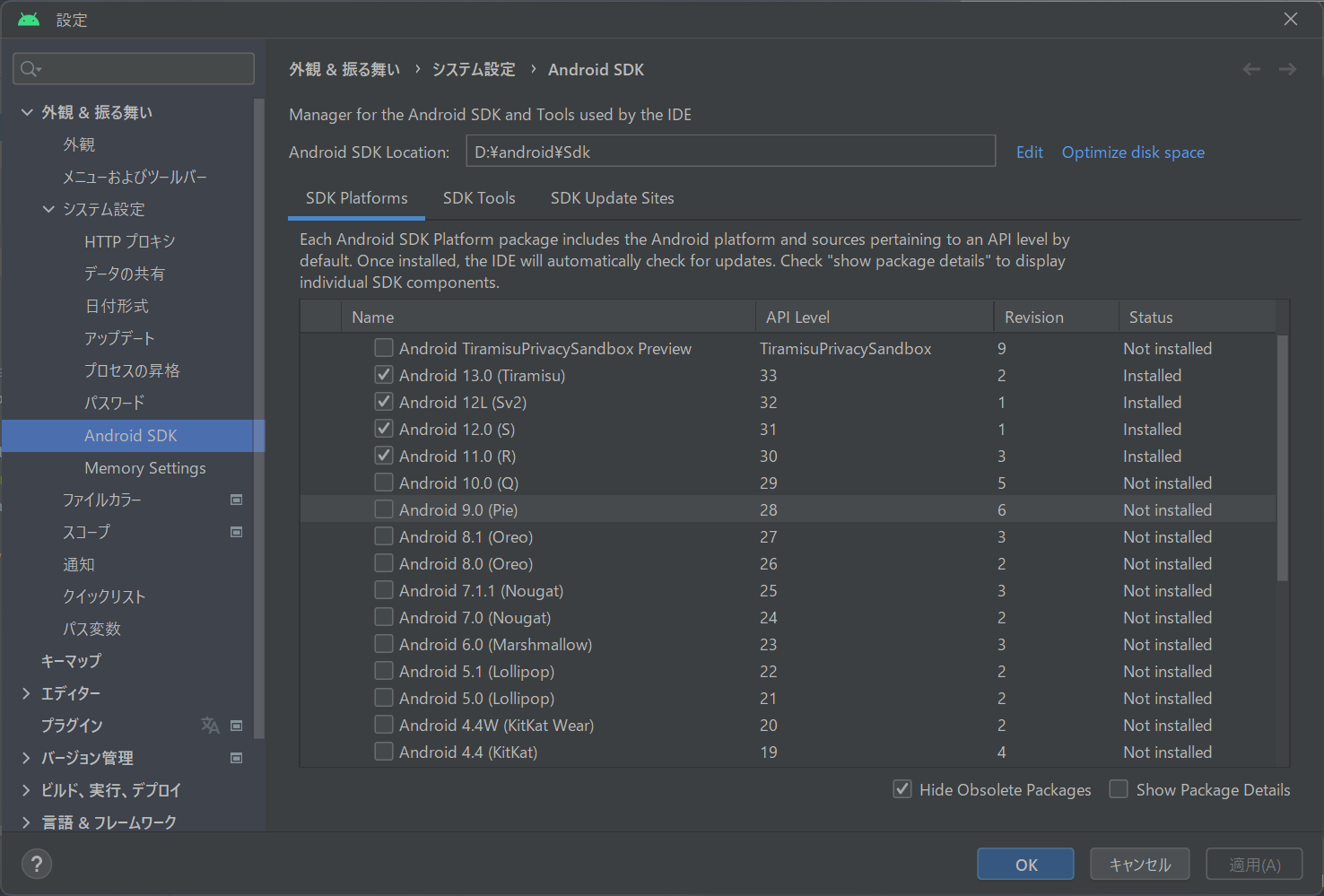
Task: Select the Android SDK tree item
Action: tap(131, 435)
